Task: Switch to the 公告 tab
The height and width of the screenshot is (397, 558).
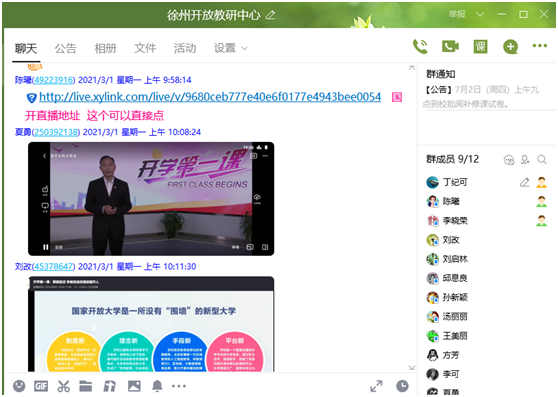Action: pos(65,48)
